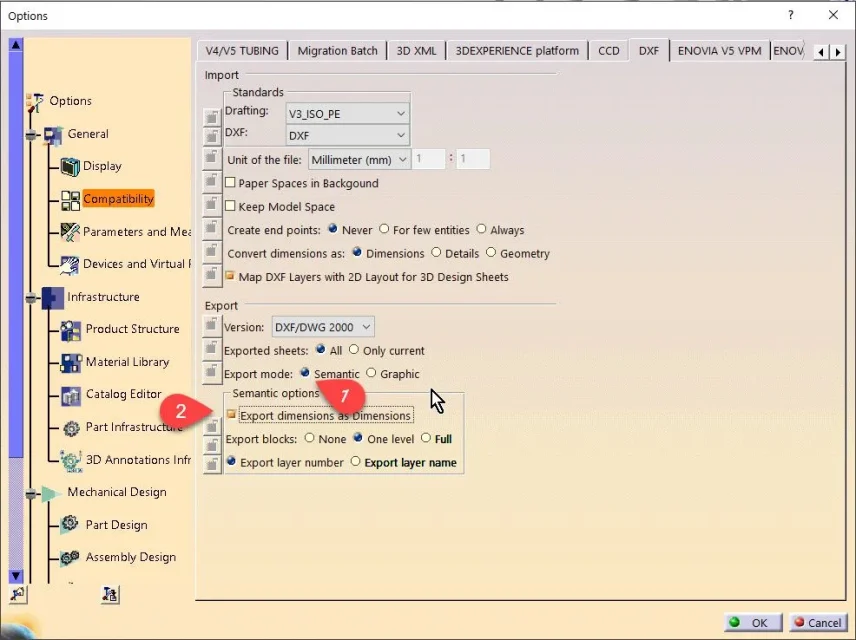Click the Display icon in options tree
Viewport: 856px width, 640px height.
point(70,166)
